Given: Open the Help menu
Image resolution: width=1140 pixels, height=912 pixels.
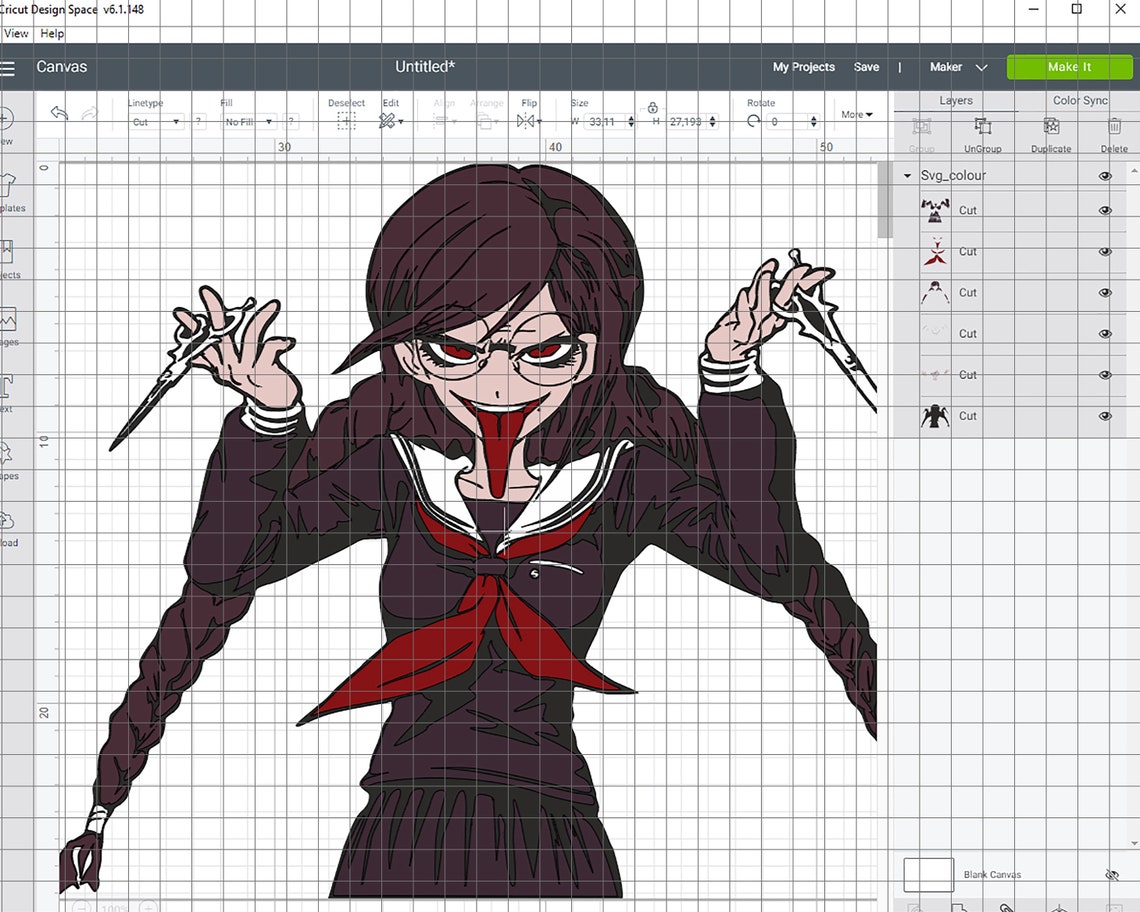Looking at the screenshot, I should (x=52, y=33).
